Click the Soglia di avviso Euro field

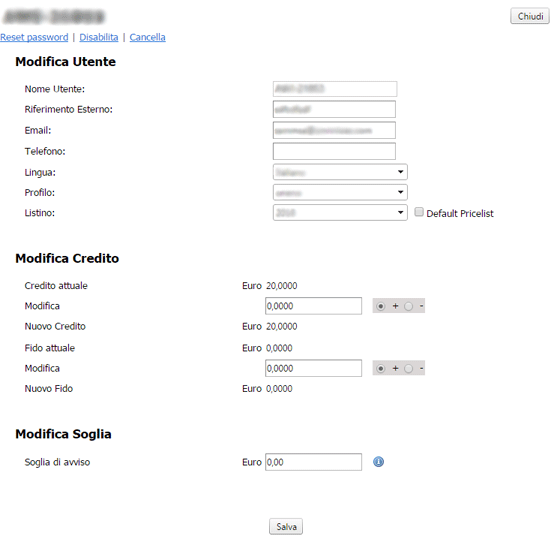tap(313, 462)
